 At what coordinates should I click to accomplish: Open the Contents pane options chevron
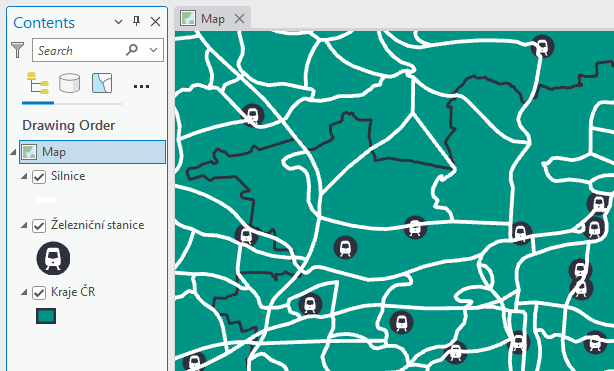tap(118, 22)
